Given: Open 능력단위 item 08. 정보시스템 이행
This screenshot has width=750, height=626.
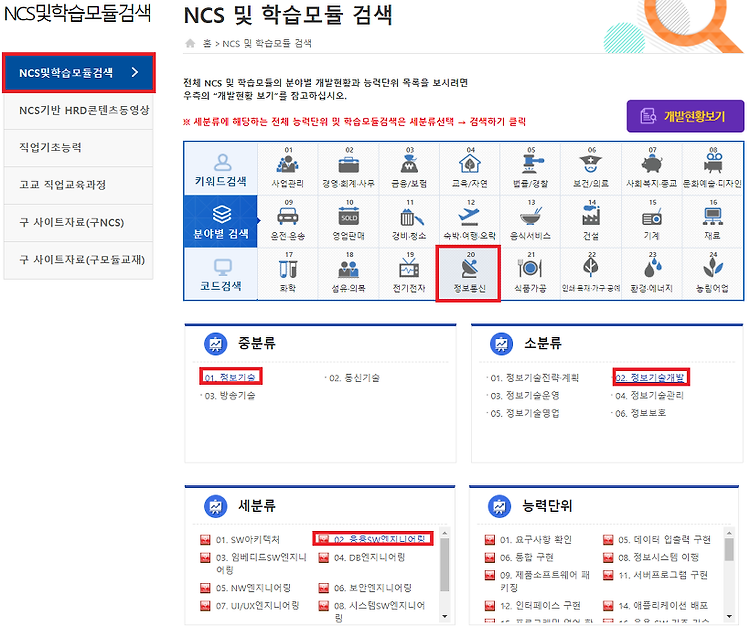Looking at the screenshot, I should coord(658,557).
